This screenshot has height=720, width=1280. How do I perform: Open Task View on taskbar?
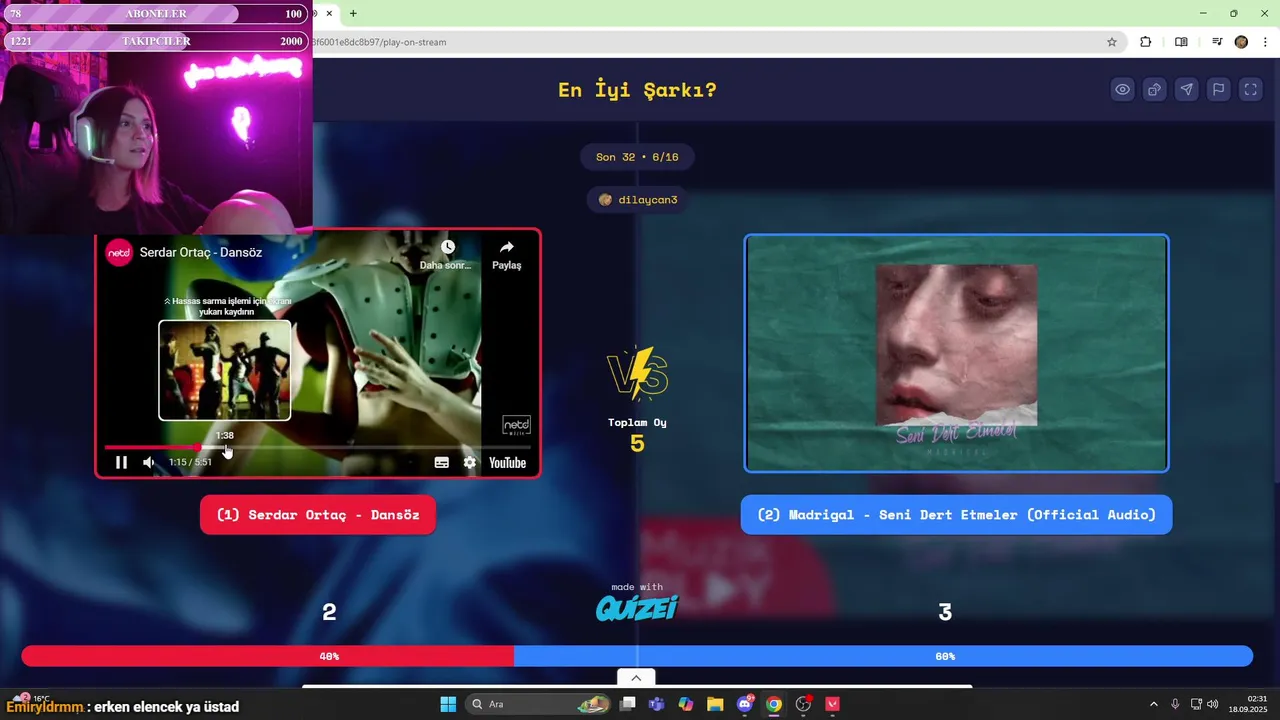click(x=627, y=704)
